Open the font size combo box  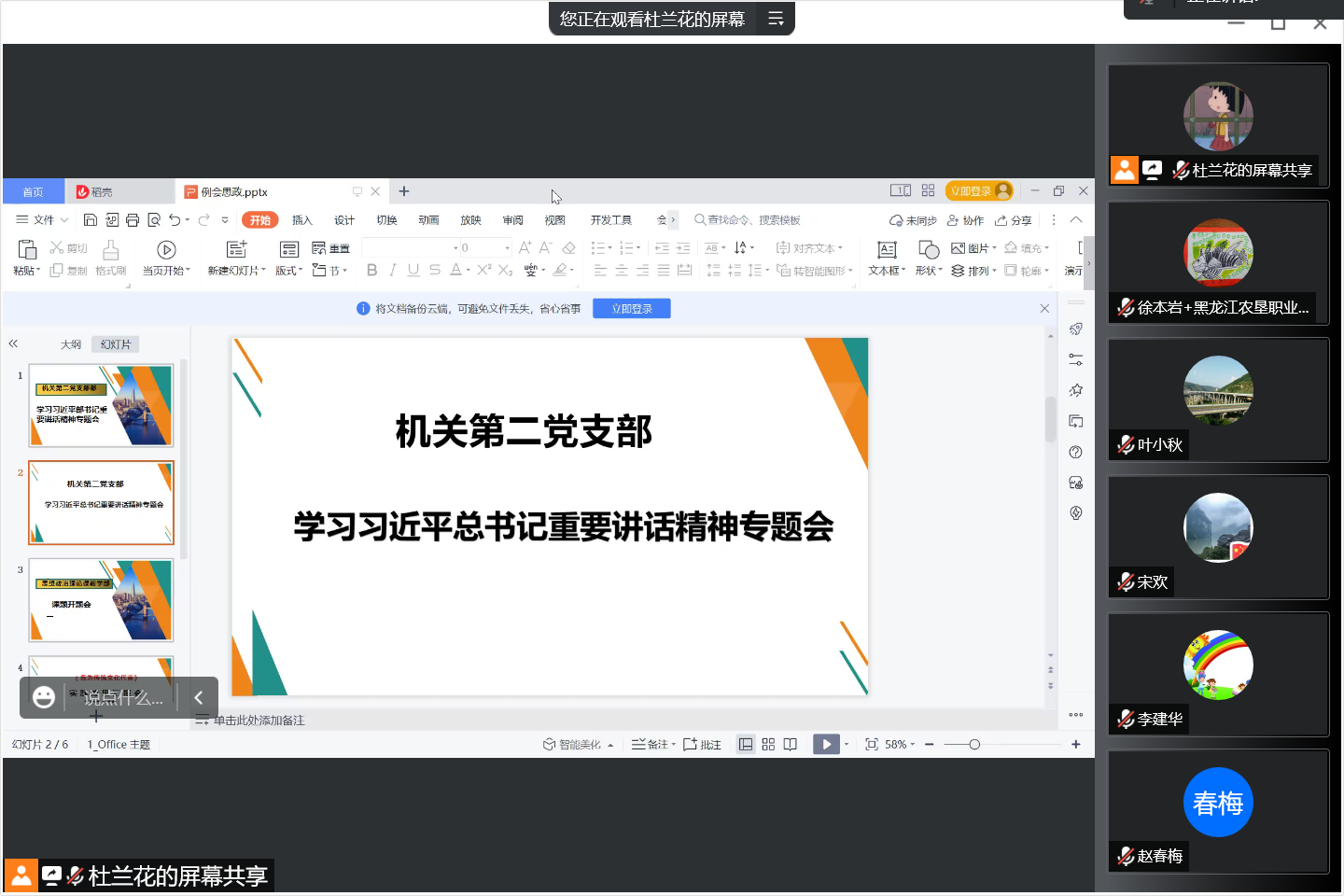point(486,247)
